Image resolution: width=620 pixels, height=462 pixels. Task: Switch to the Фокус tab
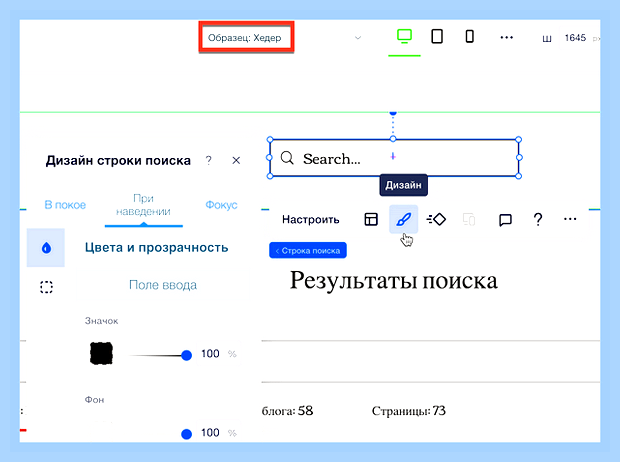[x=221, y=205]
